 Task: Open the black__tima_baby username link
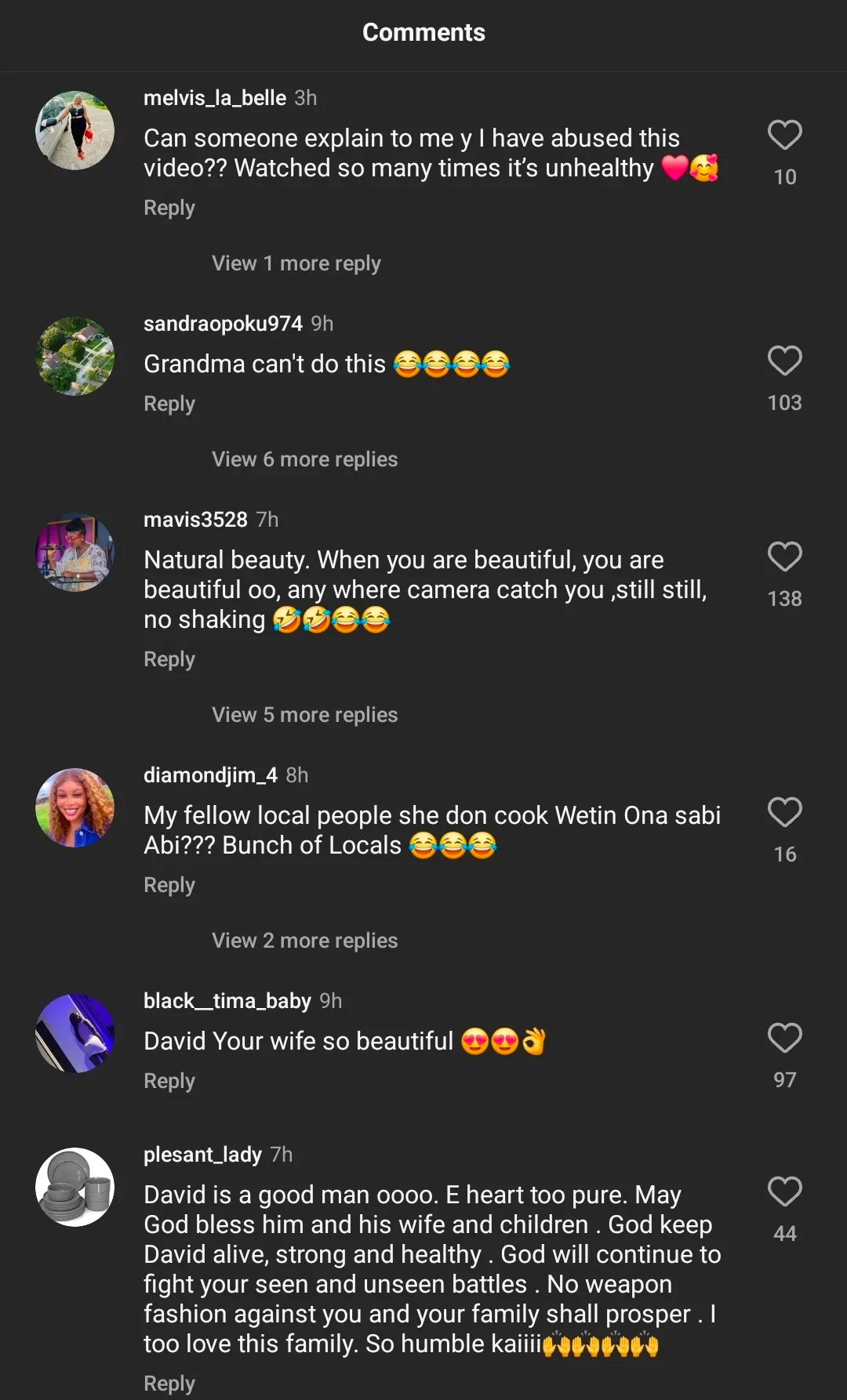click(227, 1001)
